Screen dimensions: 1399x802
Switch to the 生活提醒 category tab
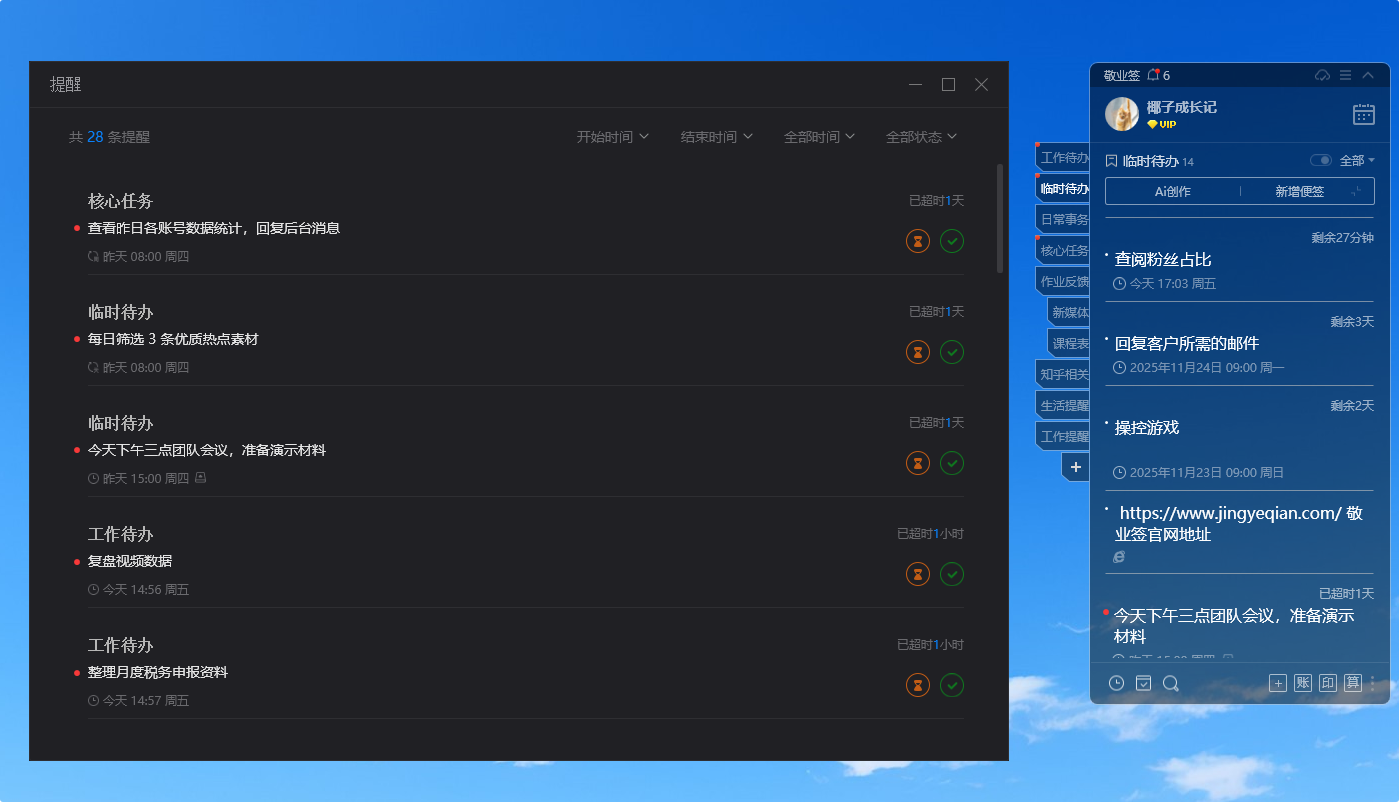tap(1063, 405)
